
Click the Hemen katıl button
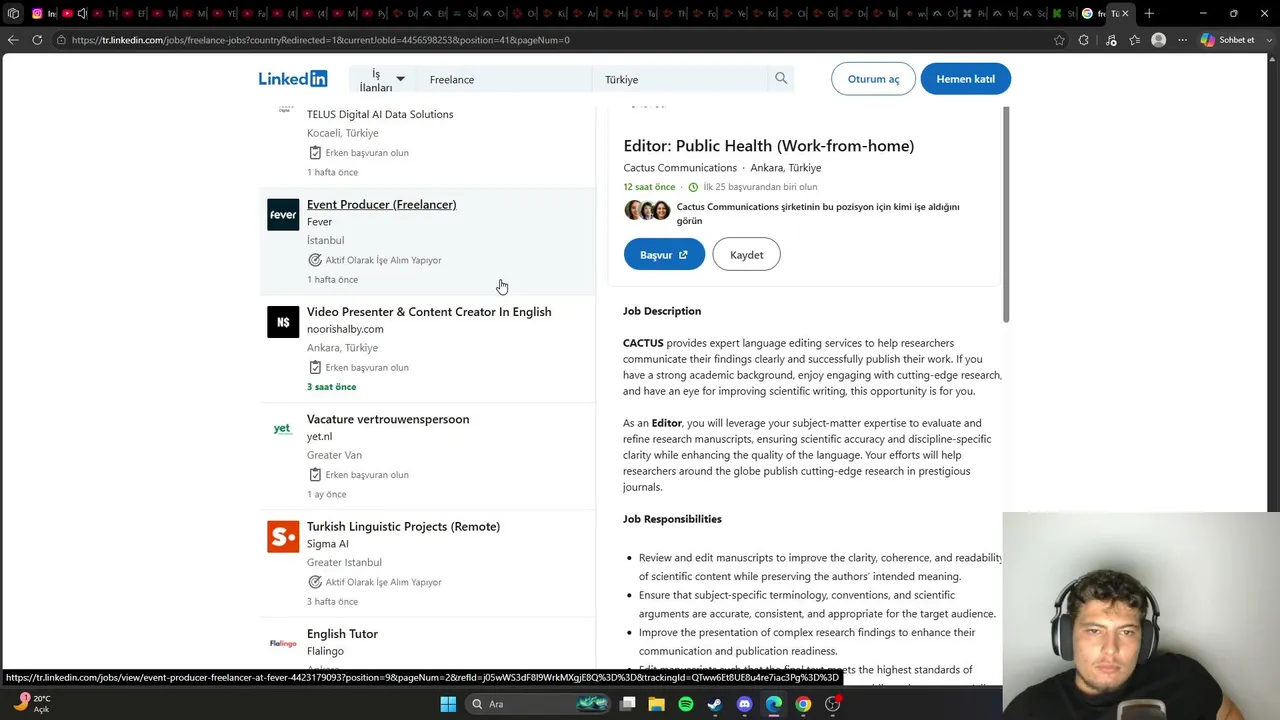coord(965,79)
